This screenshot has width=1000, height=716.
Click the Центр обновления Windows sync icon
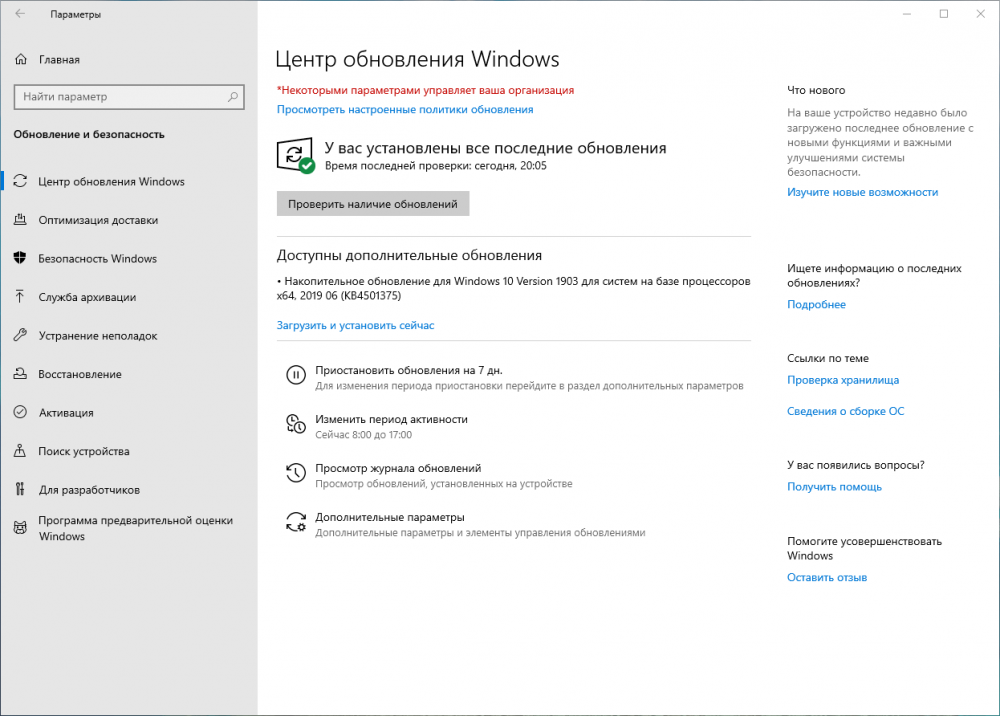[20, 181]
